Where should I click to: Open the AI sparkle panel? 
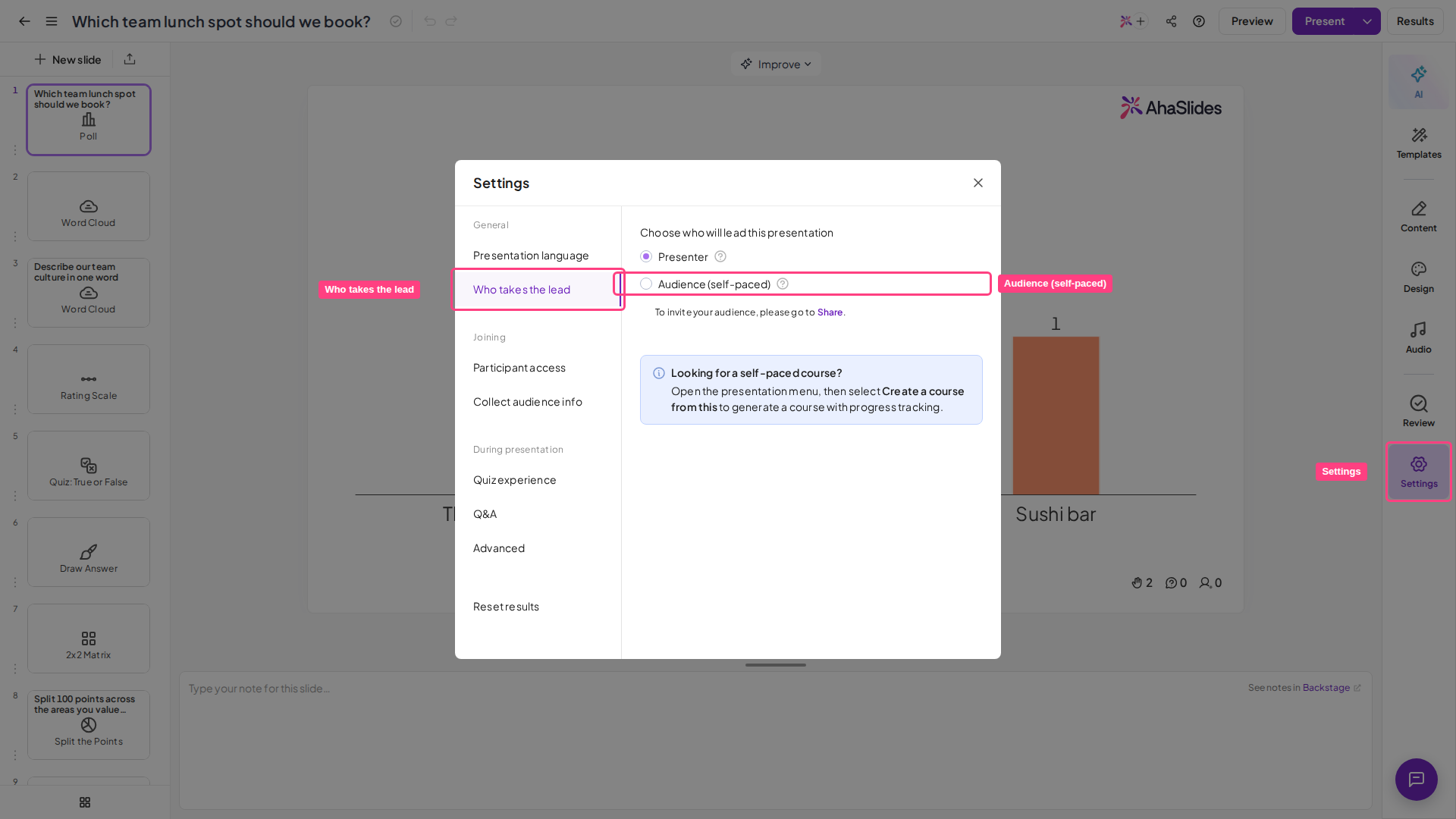click(1419, 82)
